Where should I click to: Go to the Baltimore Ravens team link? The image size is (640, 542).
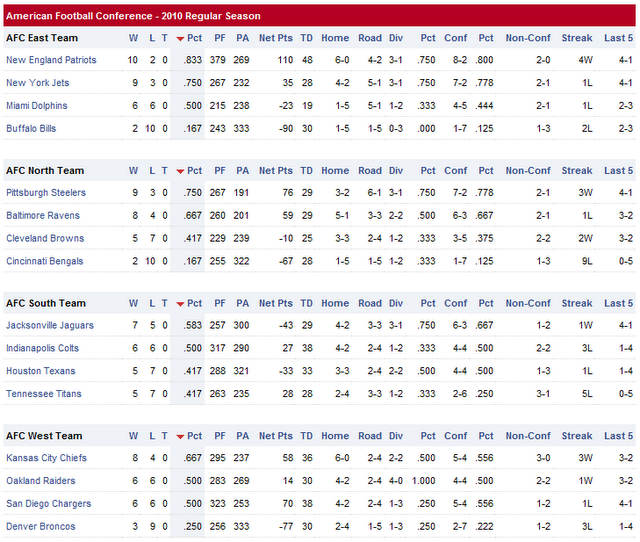tap(44, 215)
